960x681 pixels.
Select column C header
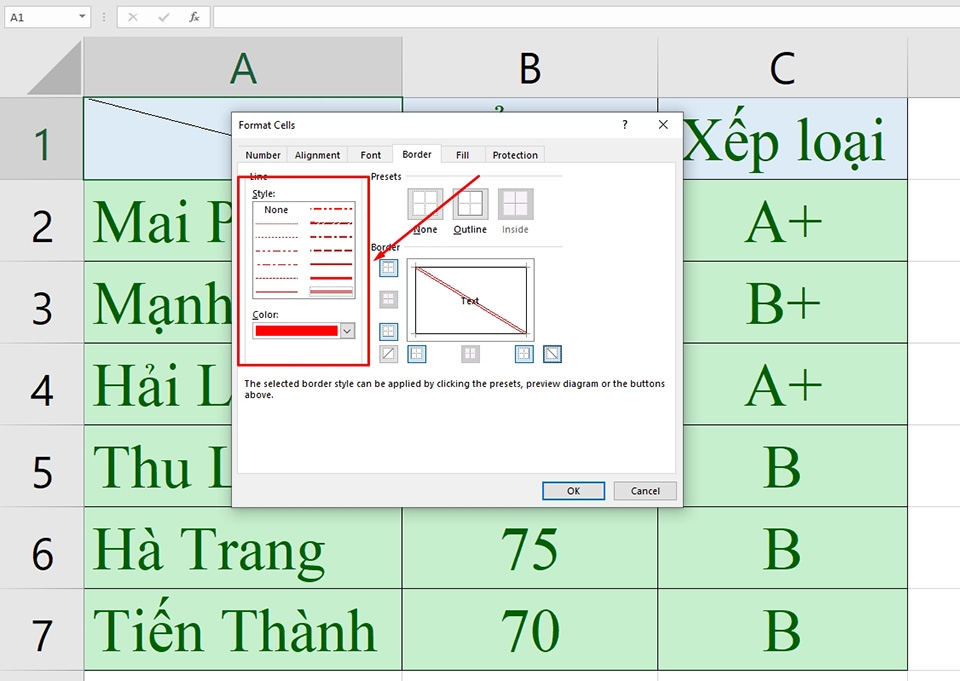[x=782, y=67]
